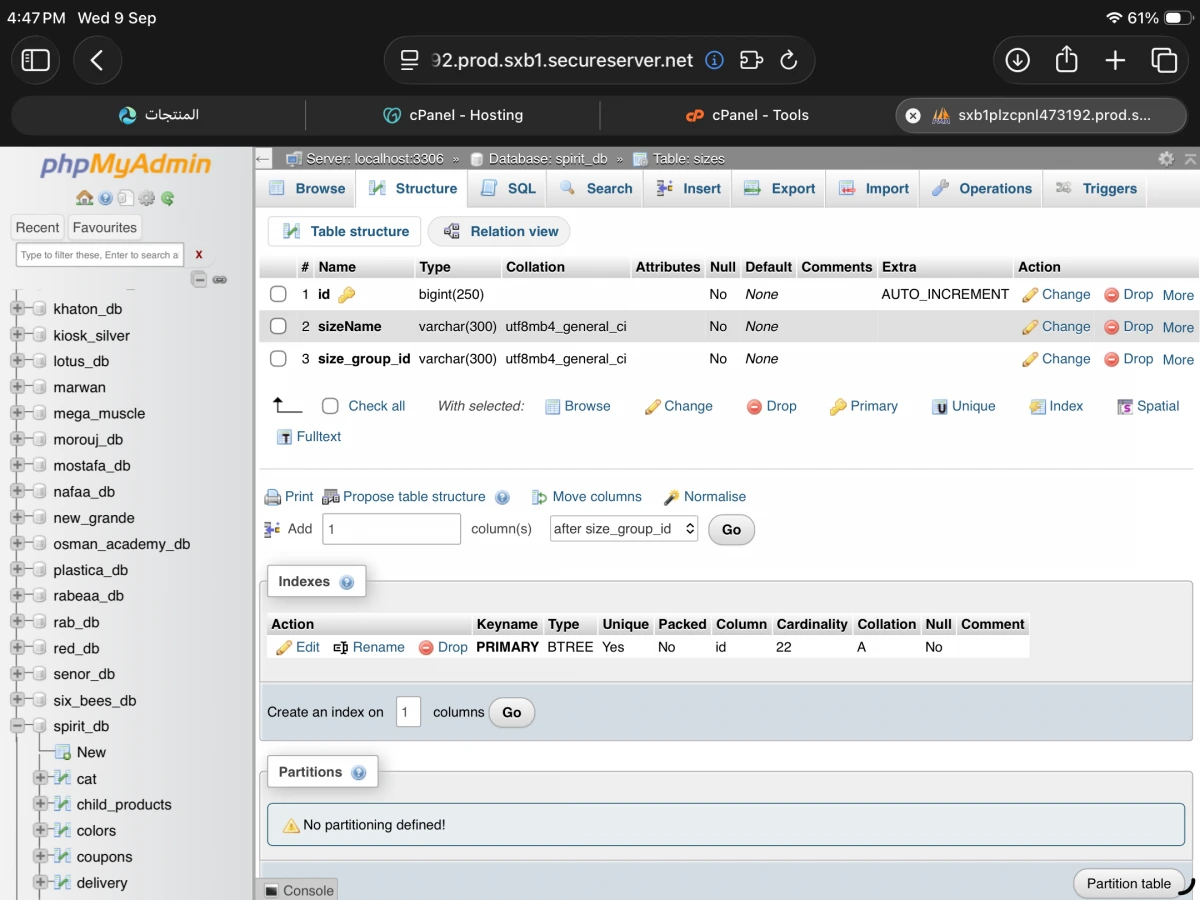Open phpMyAdmin documentation blue question-mark icon
The height and width of the screenshot is (900, 1200).
(106, 198)
